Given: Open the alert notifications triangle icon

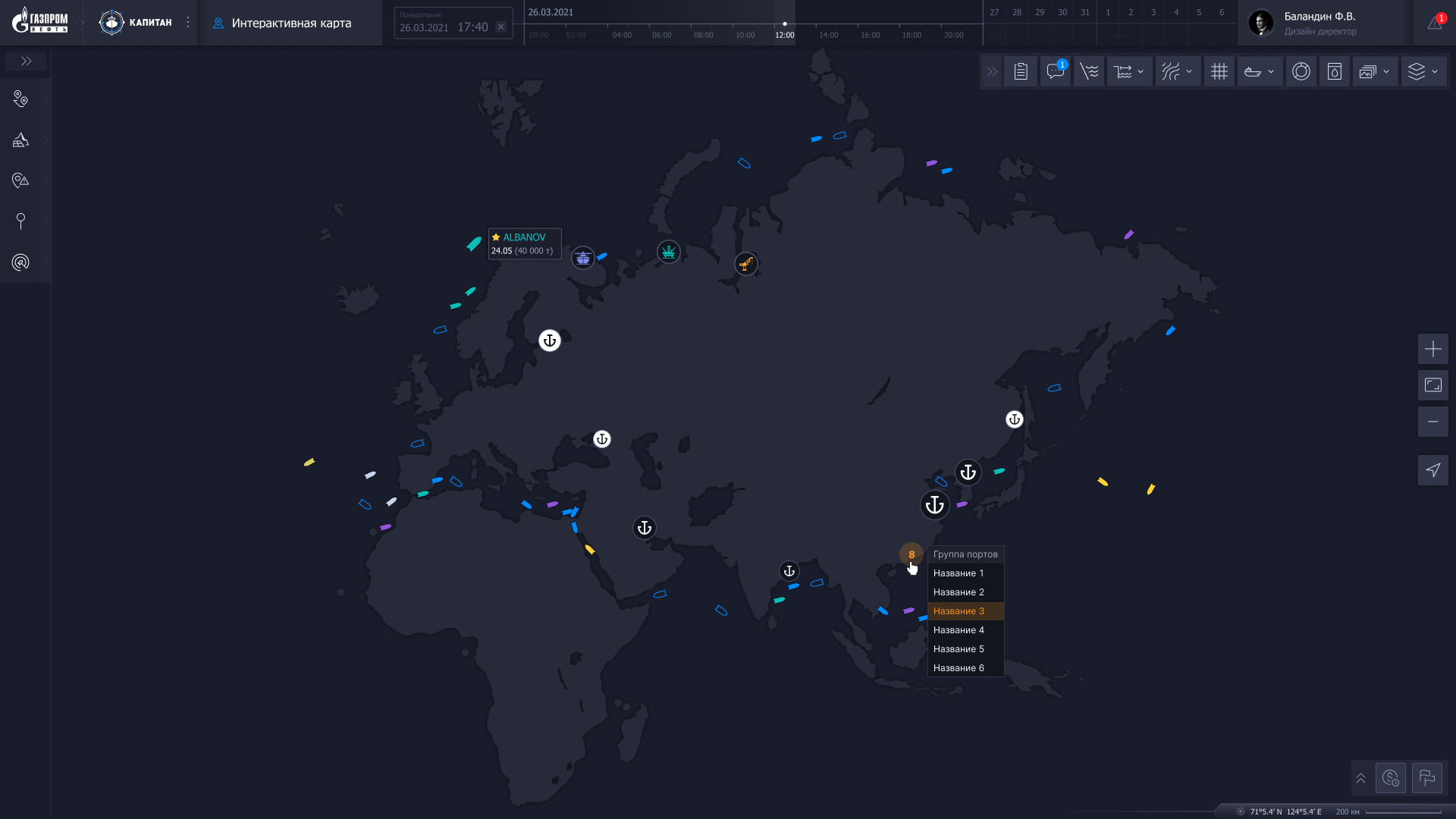Looking at the screenshot, I should click(1434, 23).
